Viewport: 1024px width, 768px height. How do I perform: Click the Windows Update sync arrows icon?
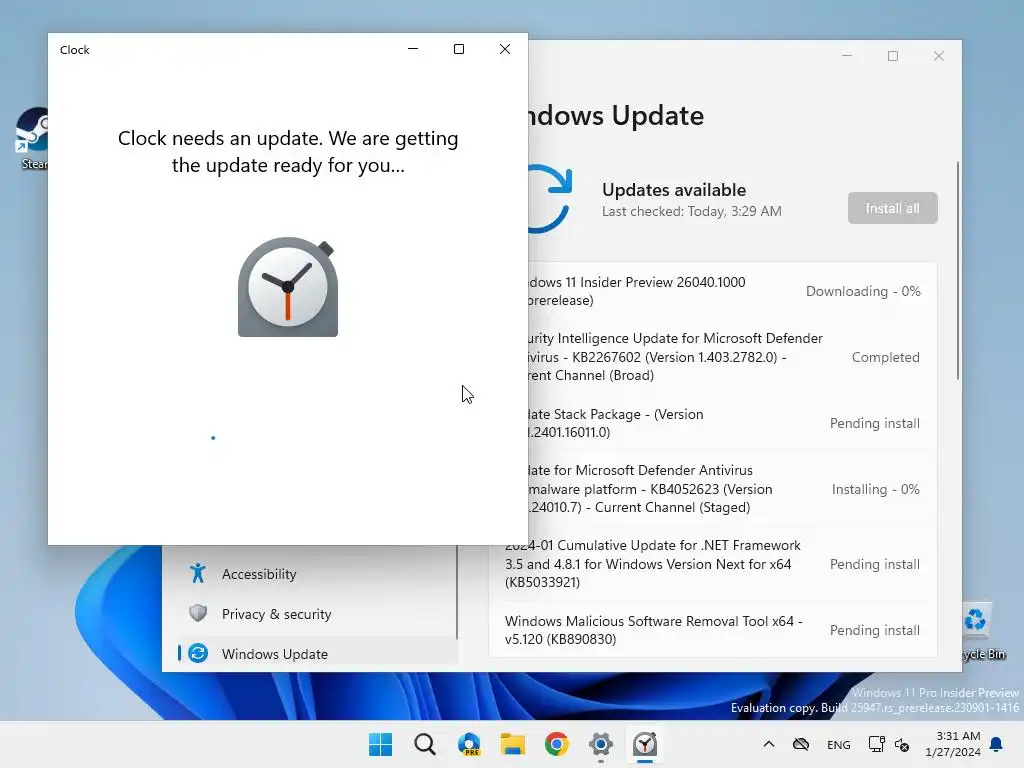pyautogui.click(x=550, y=199)
